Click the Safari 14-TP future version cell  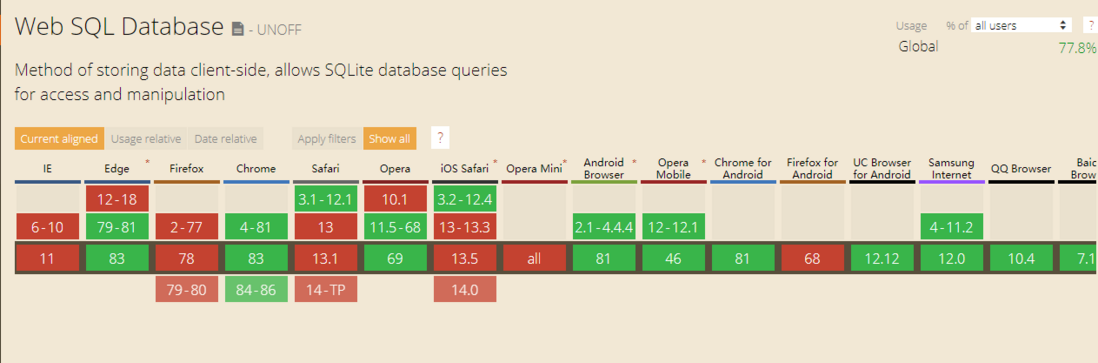(326, 289)
